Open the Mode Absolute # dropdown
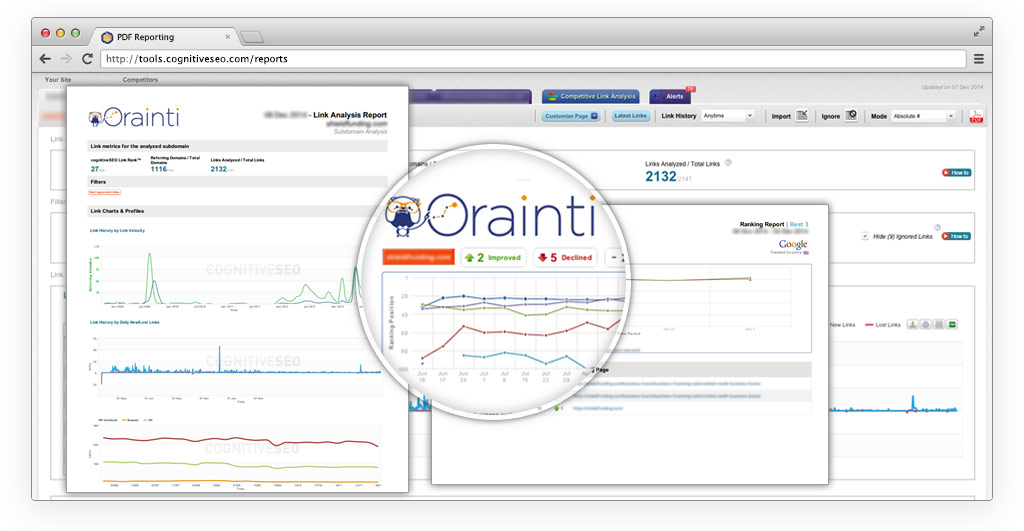The width and height of the screenshot is (1024, 531). click(923, 116)
